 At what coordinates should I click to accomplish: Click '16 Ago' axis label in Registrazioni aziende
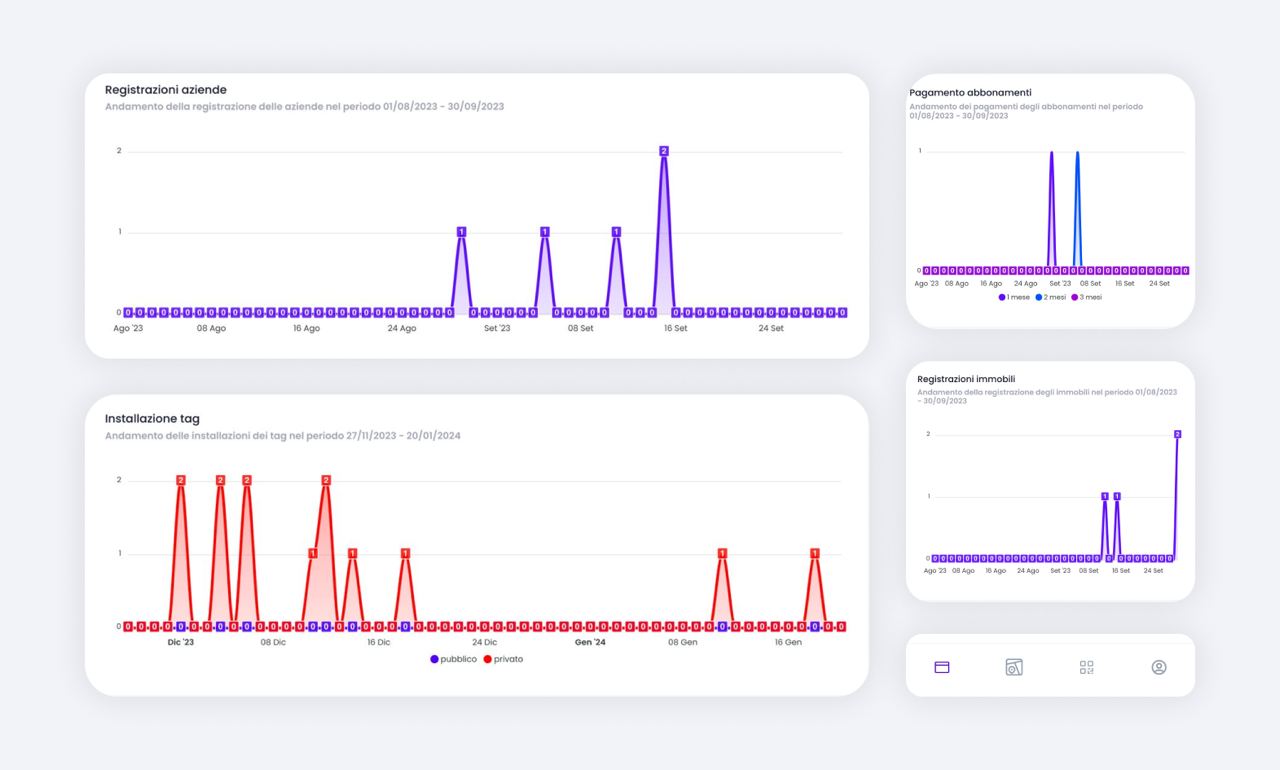(x=306, y=328)
